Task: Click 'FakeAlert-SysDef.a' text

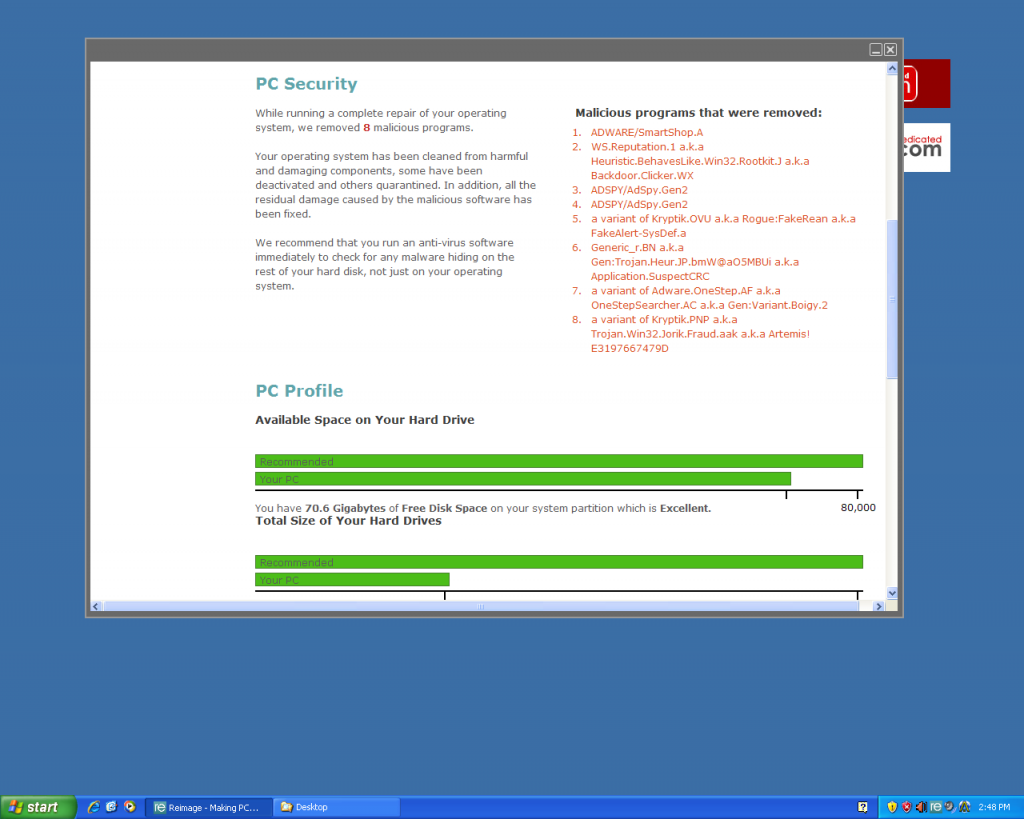Action: [639, 233]
